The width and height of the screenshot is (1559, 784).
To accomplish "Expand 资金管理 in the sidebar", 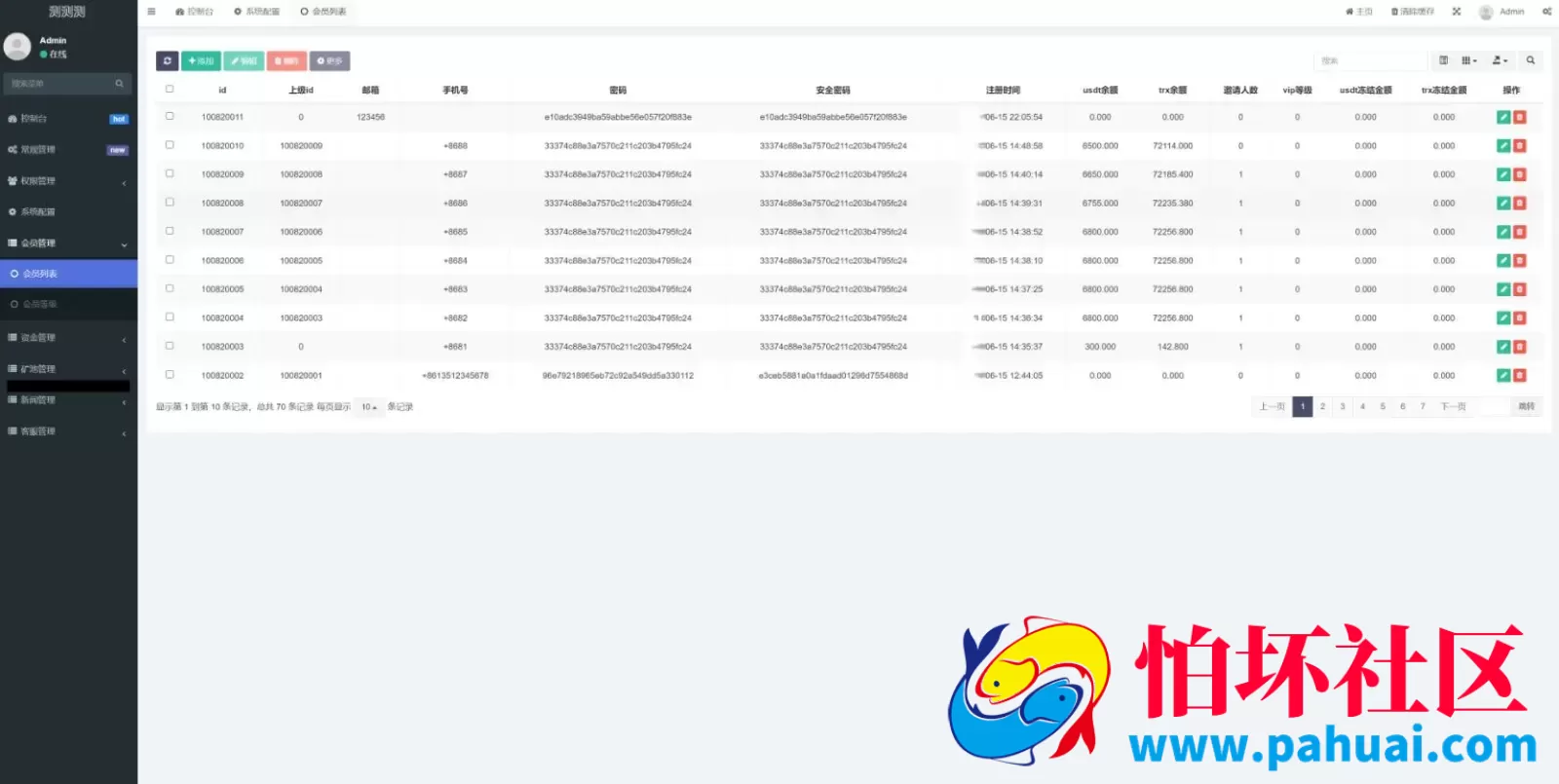I will [68, 338].
